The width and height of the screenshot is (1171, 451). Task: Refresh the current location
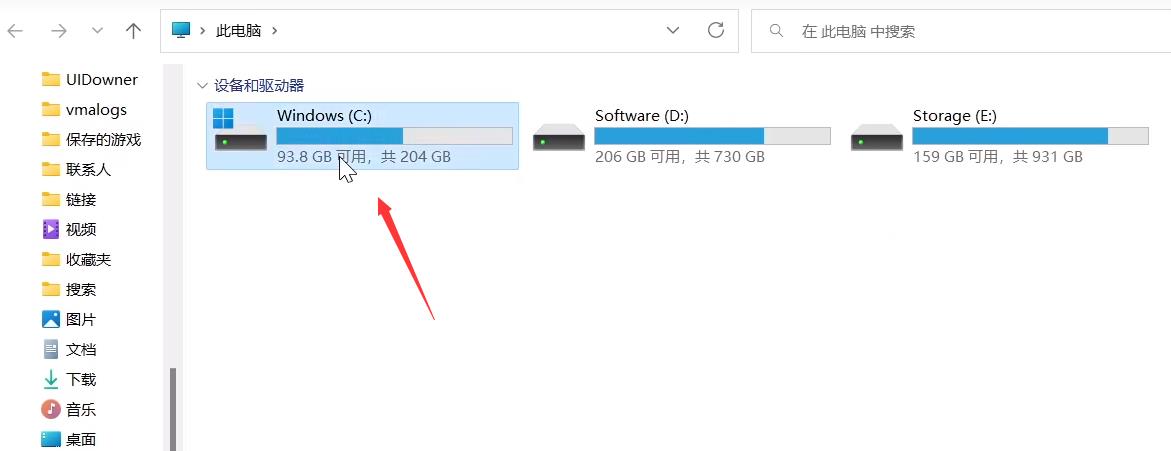715,30
